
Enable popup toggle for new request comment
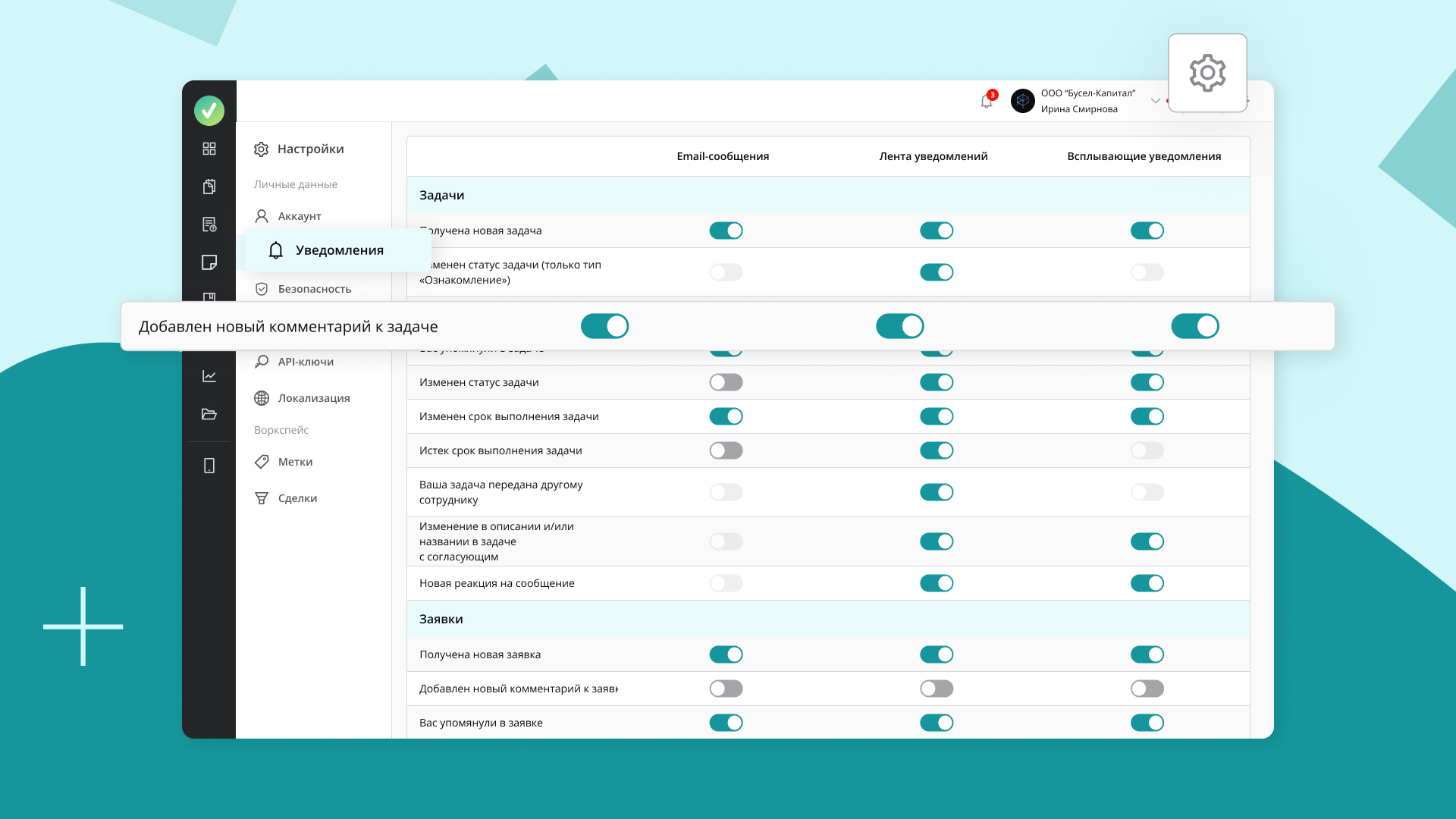[1147, 689]
